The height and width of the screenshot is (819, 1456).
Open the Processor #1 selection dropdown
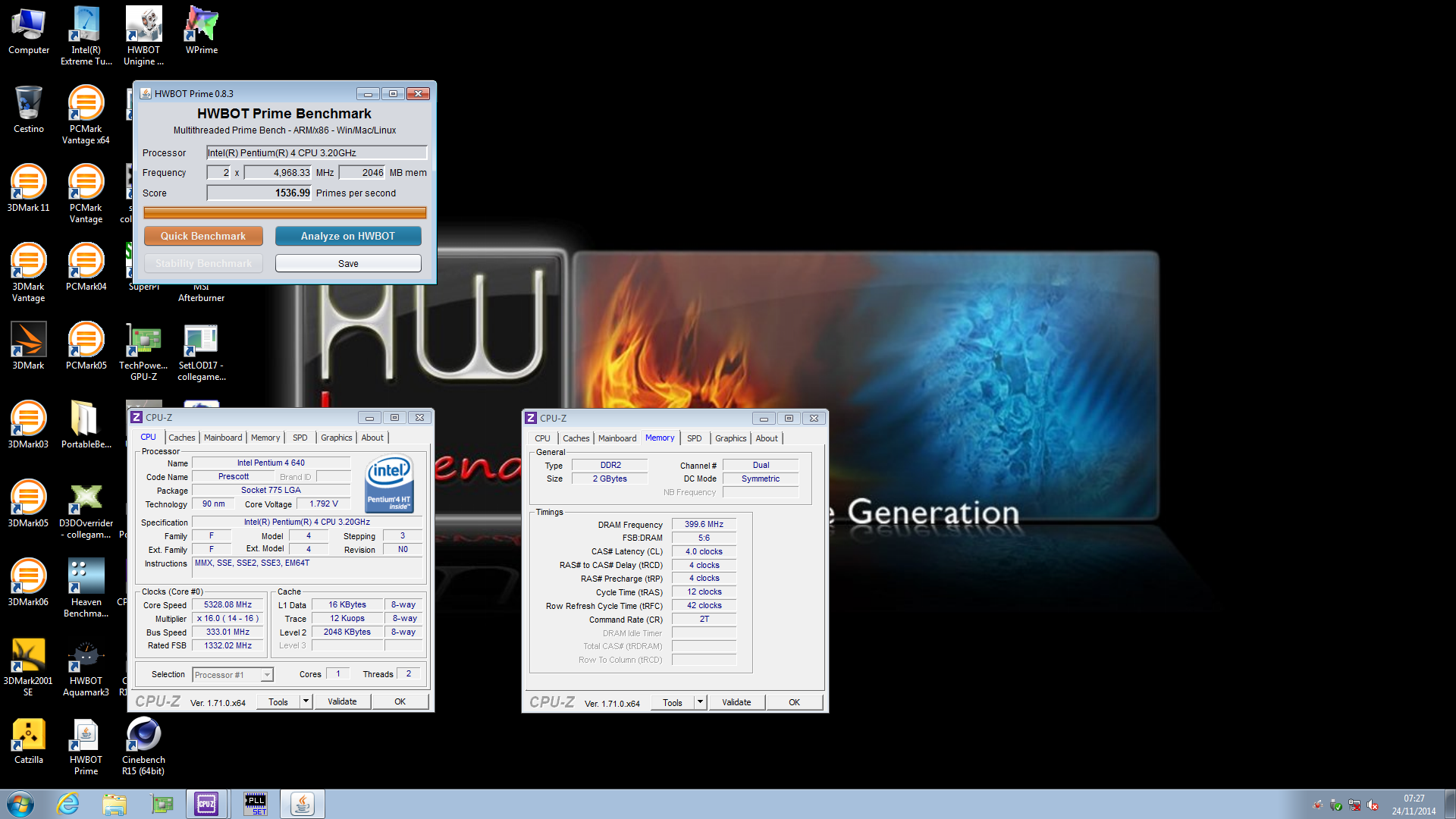tap(233, 674)
